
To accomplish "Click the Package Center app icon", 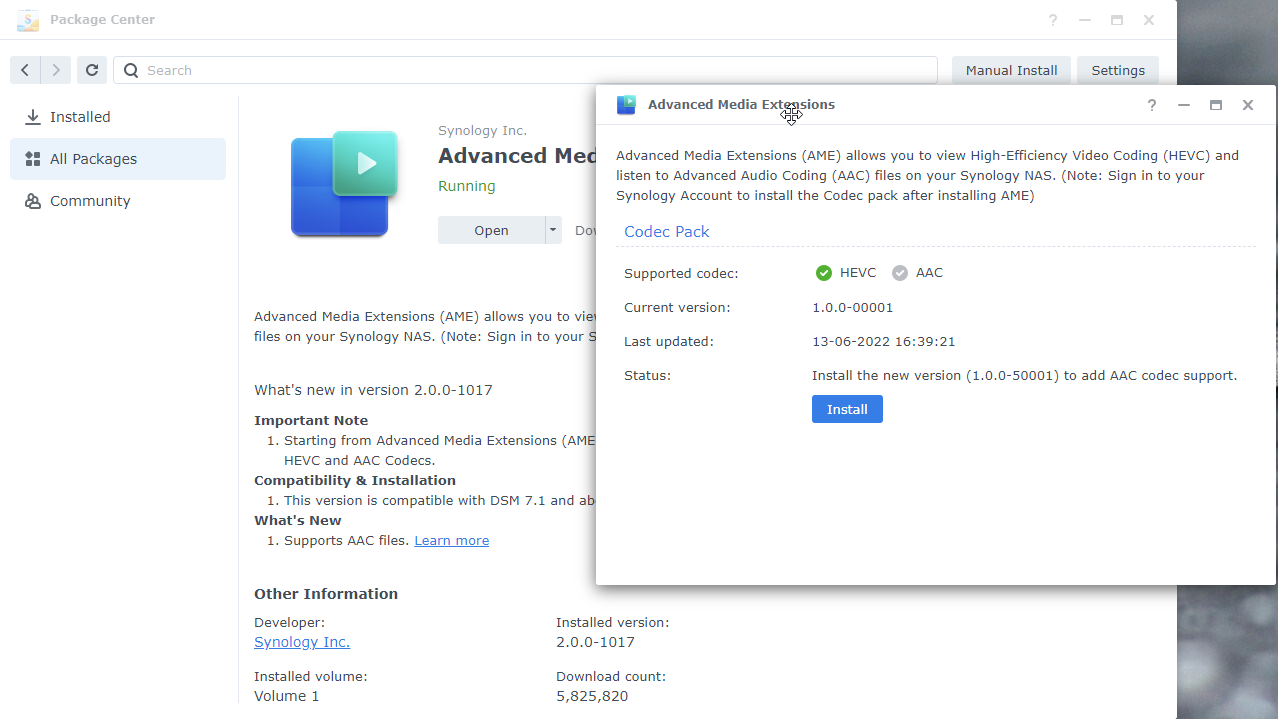I will tap(27, 19).
